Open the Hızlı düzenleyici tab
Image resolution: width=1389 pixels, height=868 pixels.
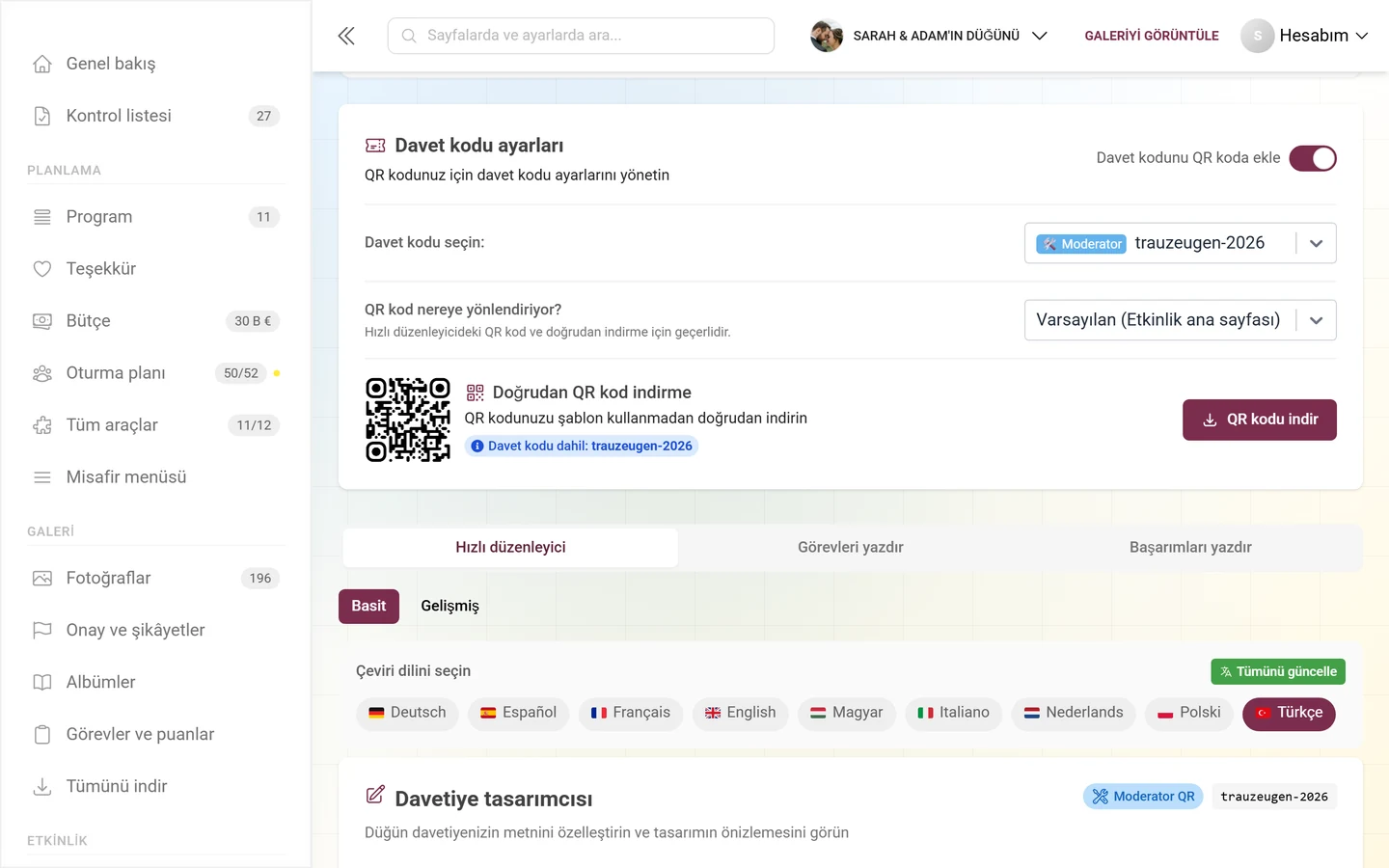tap(510, 548)
